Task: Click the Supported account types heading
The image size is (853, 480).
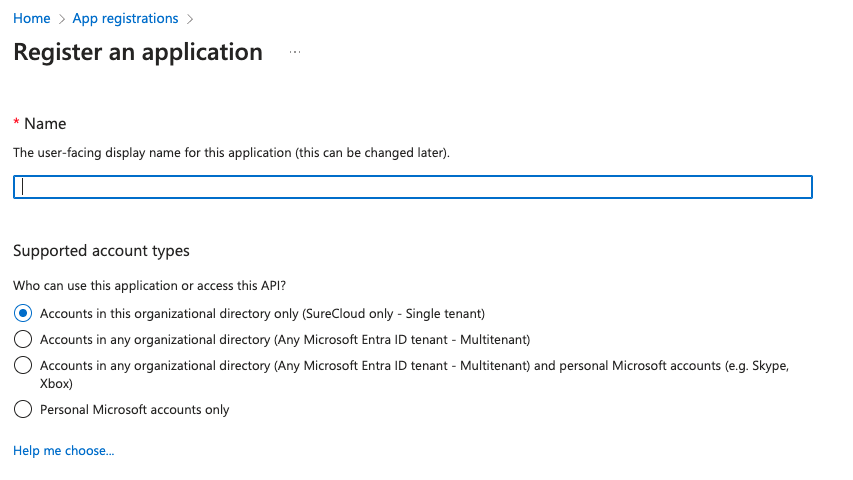Action: click(x=101, y=251)
